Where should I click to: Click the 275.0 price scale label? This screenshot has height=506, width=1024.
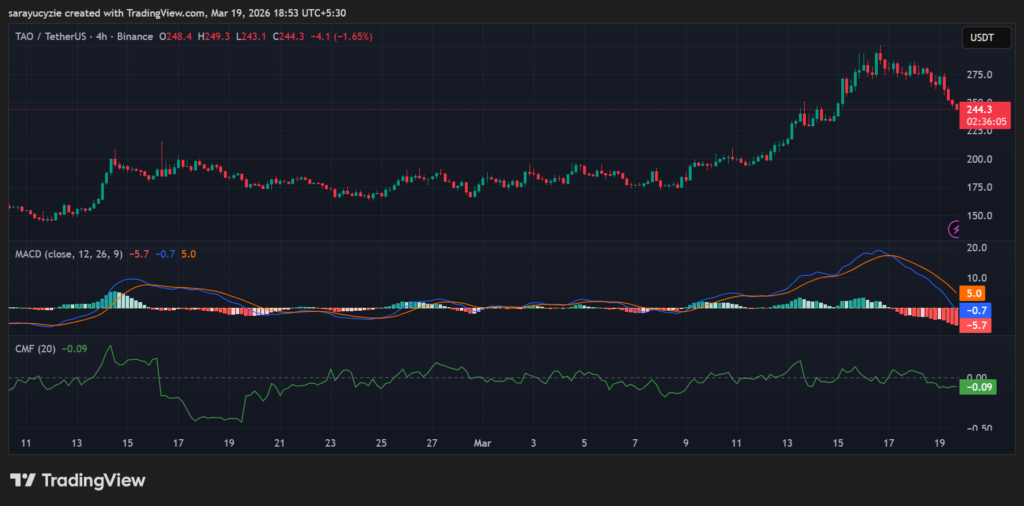(x=979, y=75)
